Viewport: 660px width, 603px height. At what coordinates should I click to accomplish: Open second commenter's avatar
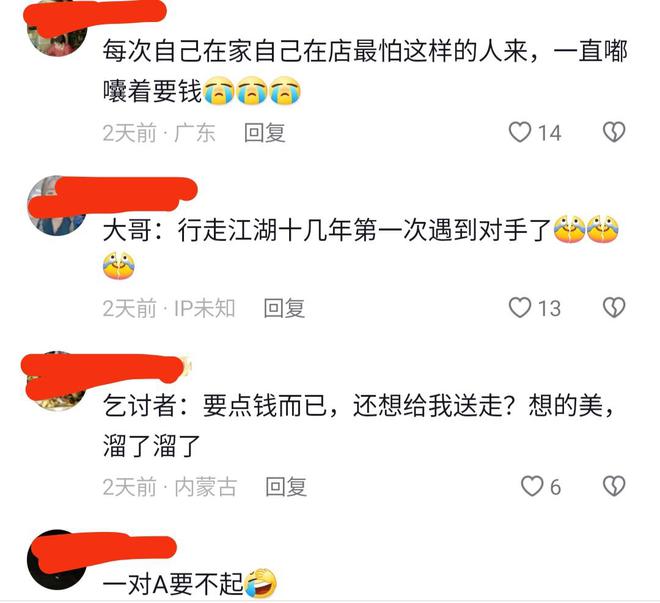pos(57,206)
